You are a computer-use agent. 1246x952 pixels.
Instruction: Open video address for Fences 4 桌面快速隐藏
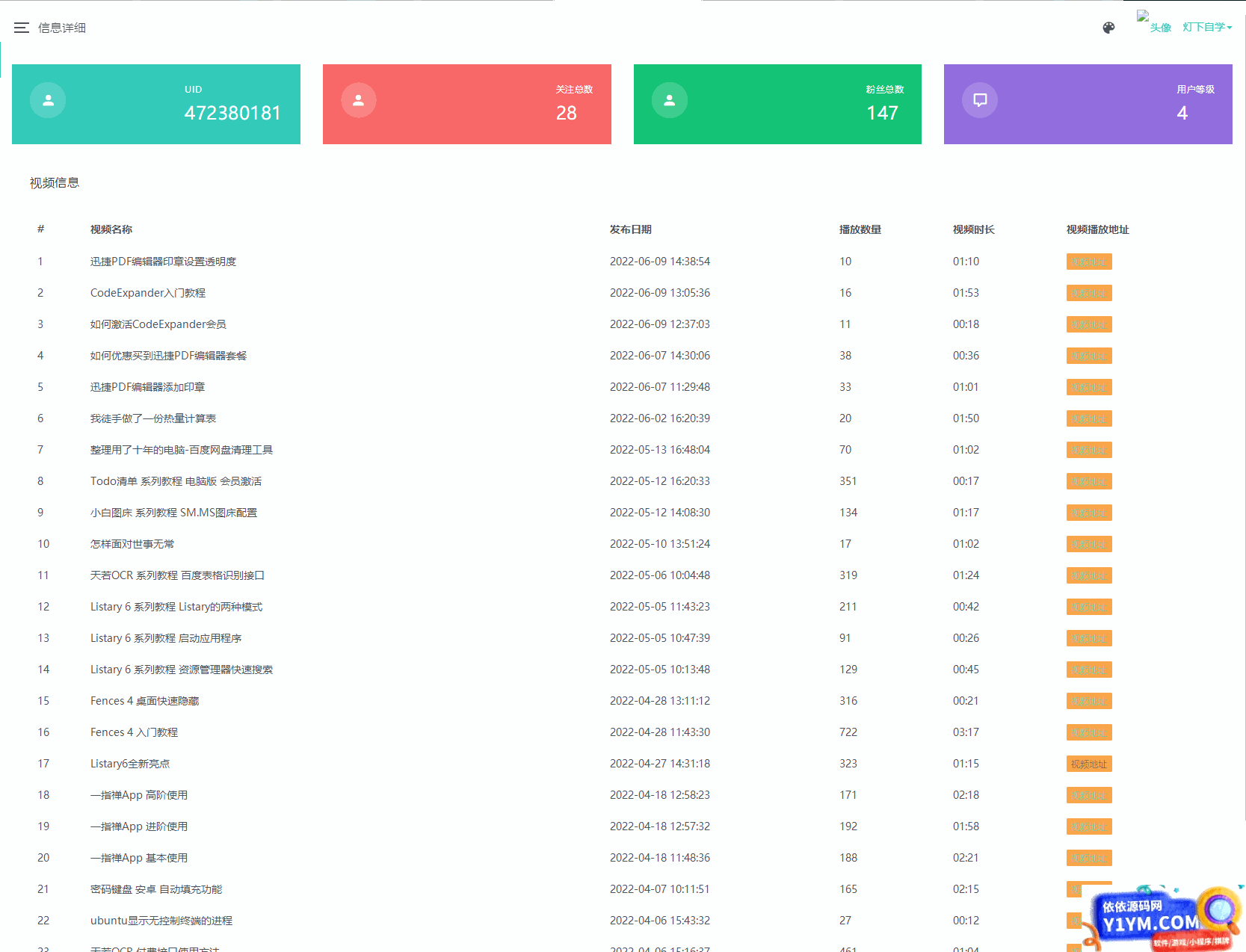coord(1089,701)
